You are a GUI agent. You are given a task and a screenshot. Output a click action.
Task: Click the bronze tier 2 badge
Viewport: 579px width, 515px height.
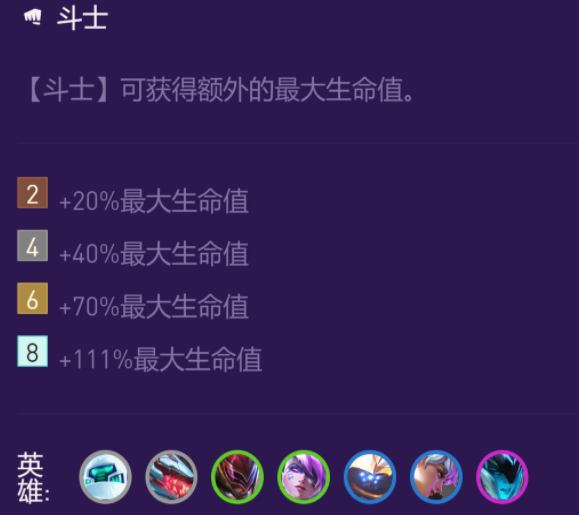(x=32, y=193)
